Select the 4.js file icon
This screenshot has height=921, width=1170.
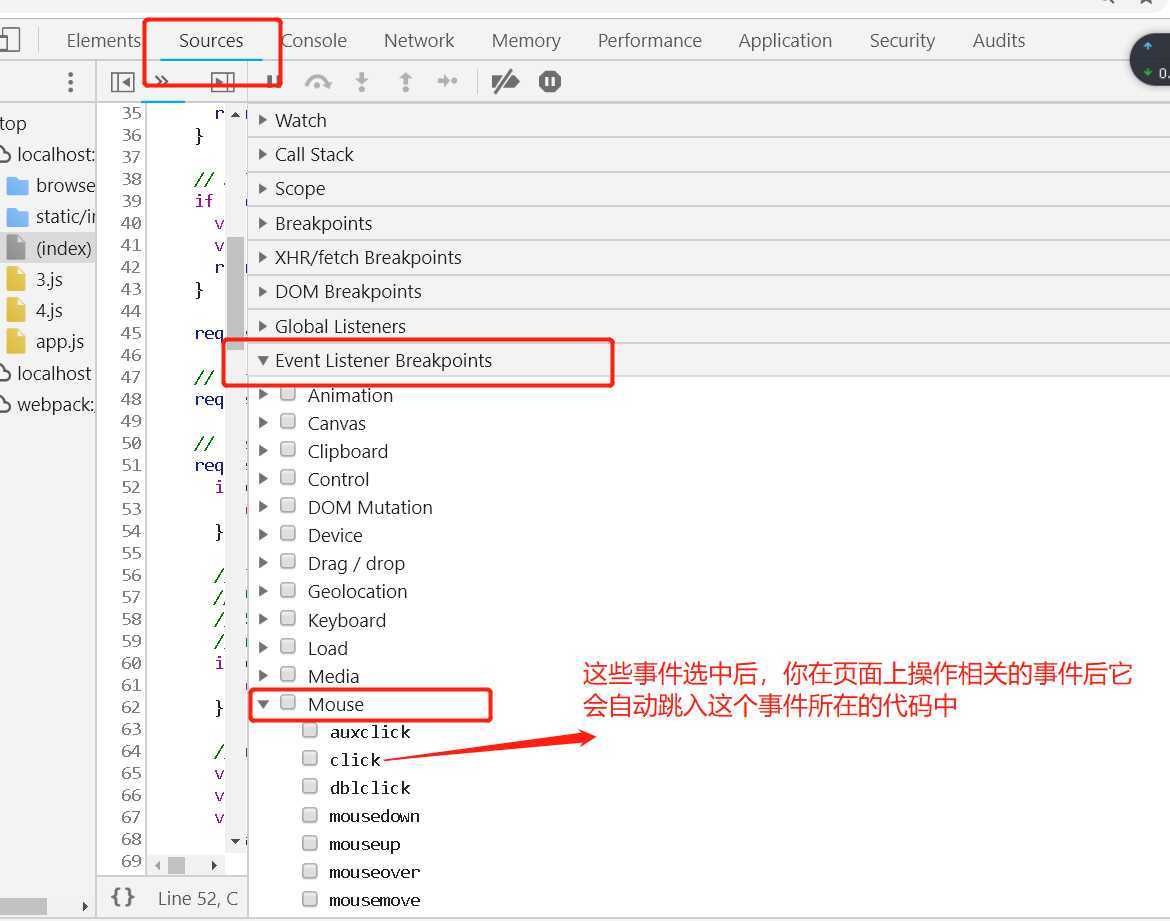16,310
